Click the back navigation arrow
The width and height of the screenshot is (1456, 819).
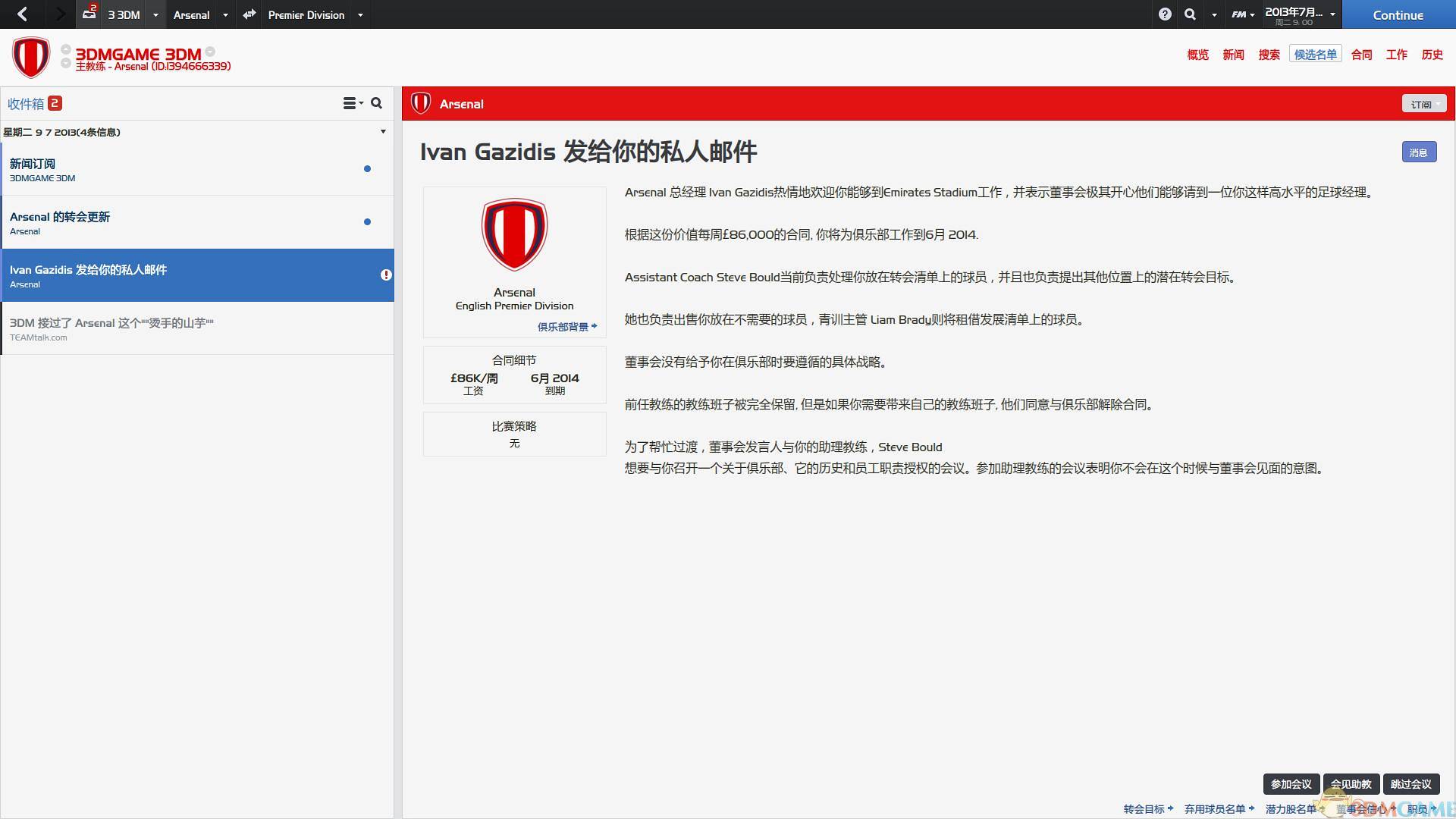coord(22,14)
